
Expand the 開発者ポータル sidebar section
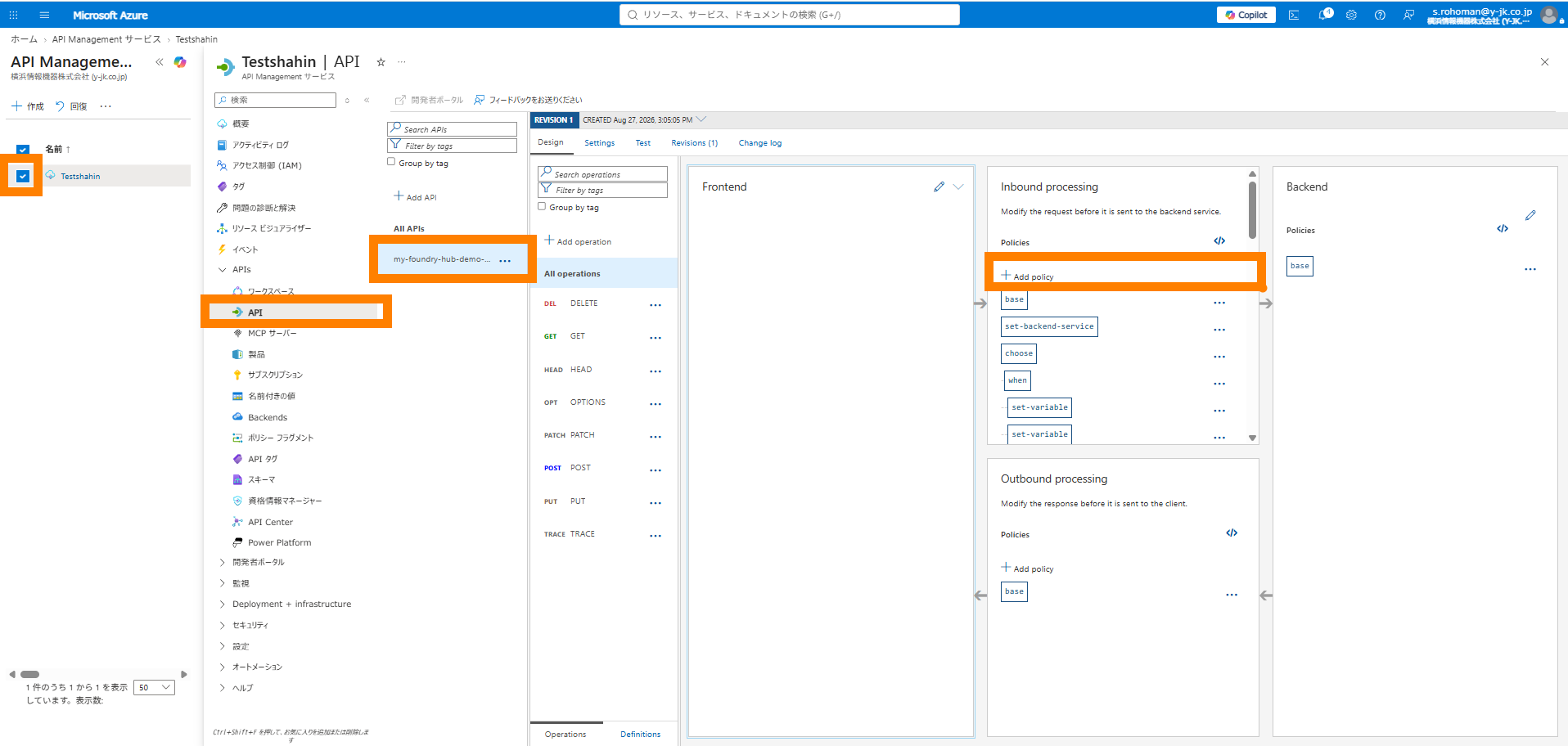(222, 562)
